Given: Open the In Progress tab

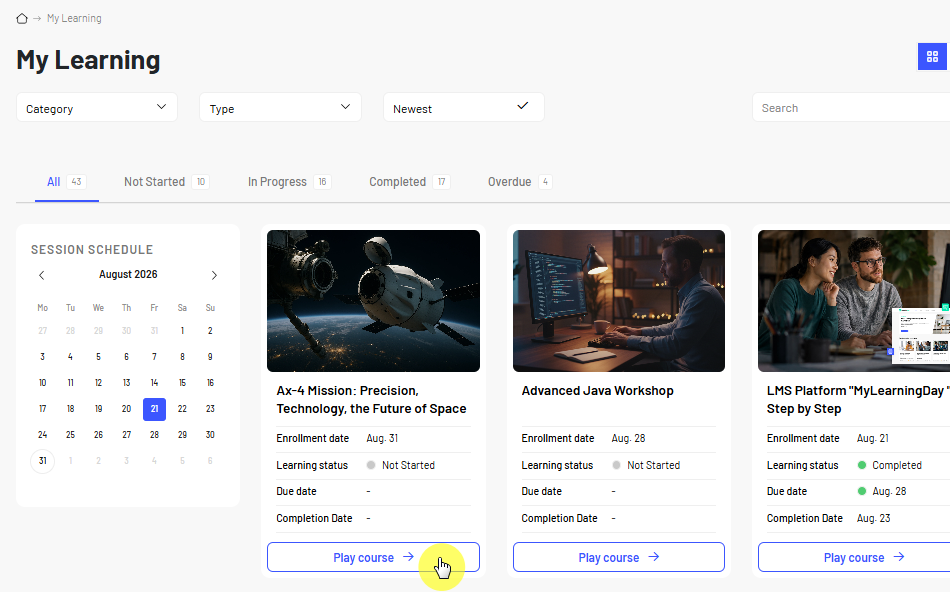Looking at the screenshot, I should 289,182.
